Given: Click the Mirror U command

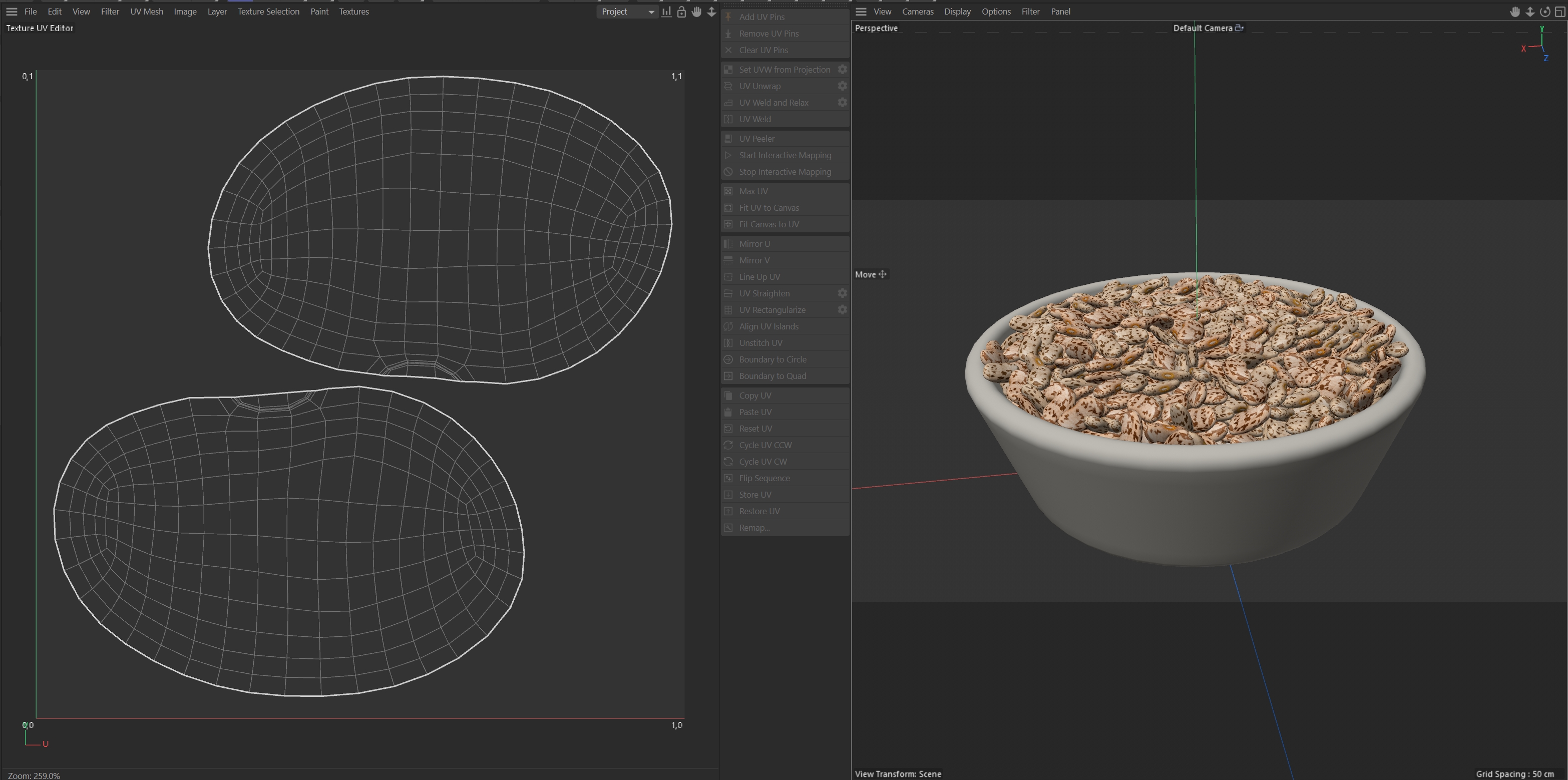Looking at the screenshot, I should click(x=754, y=243).
